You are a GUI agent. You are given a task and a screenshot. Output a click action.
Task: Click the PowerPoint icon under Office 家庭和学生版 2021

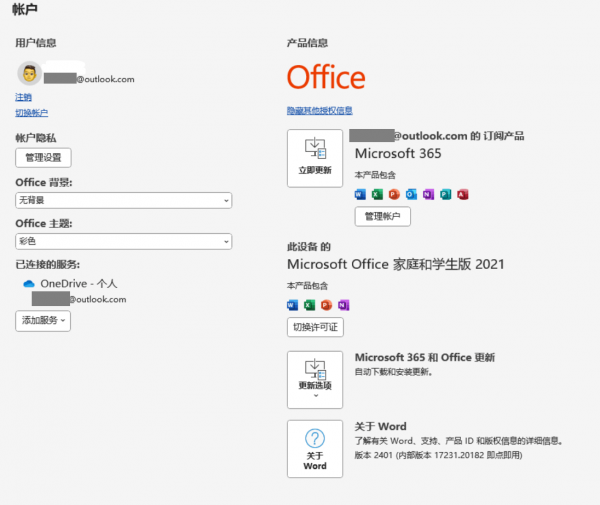point(326,305)
